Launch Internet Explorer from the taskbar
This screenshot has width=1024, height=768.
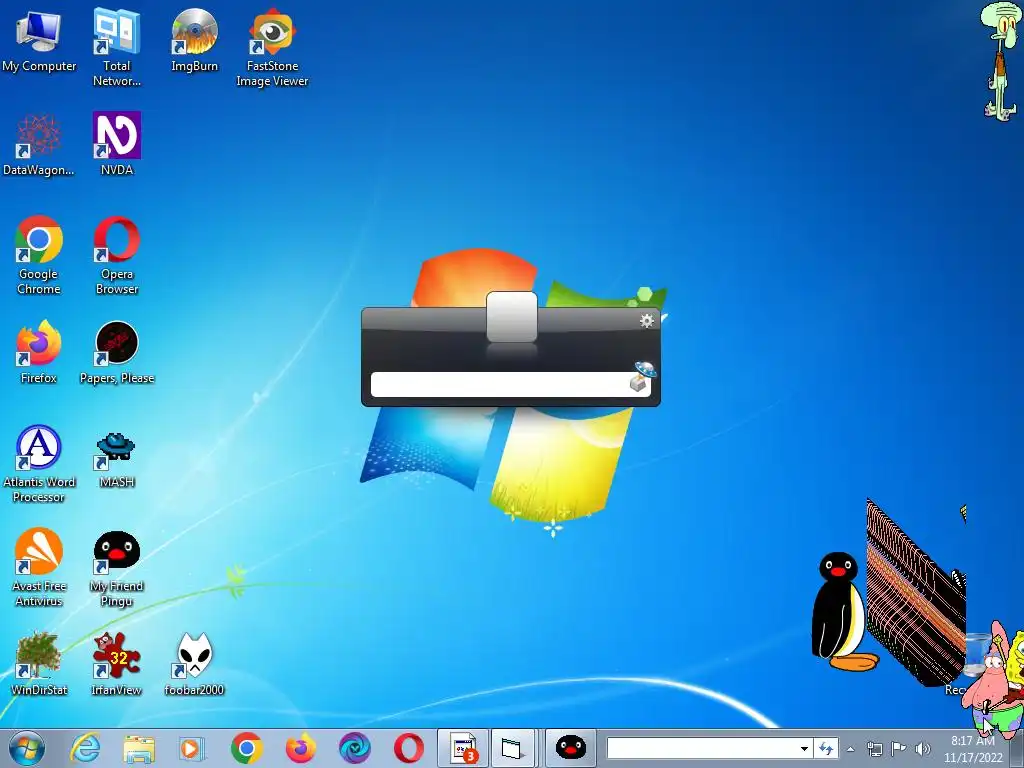coord(85,748)
